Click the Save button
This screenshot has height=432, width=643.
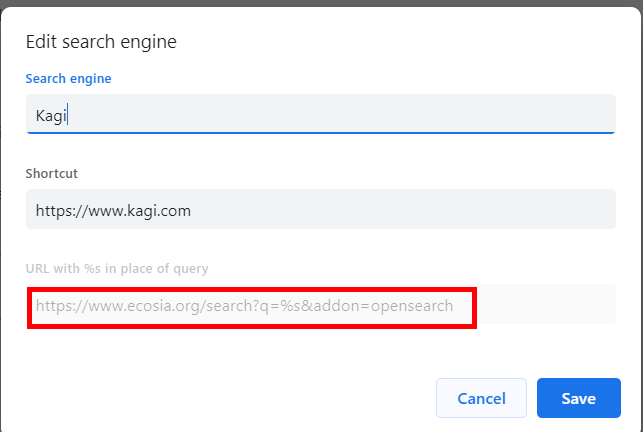point(578,398)
